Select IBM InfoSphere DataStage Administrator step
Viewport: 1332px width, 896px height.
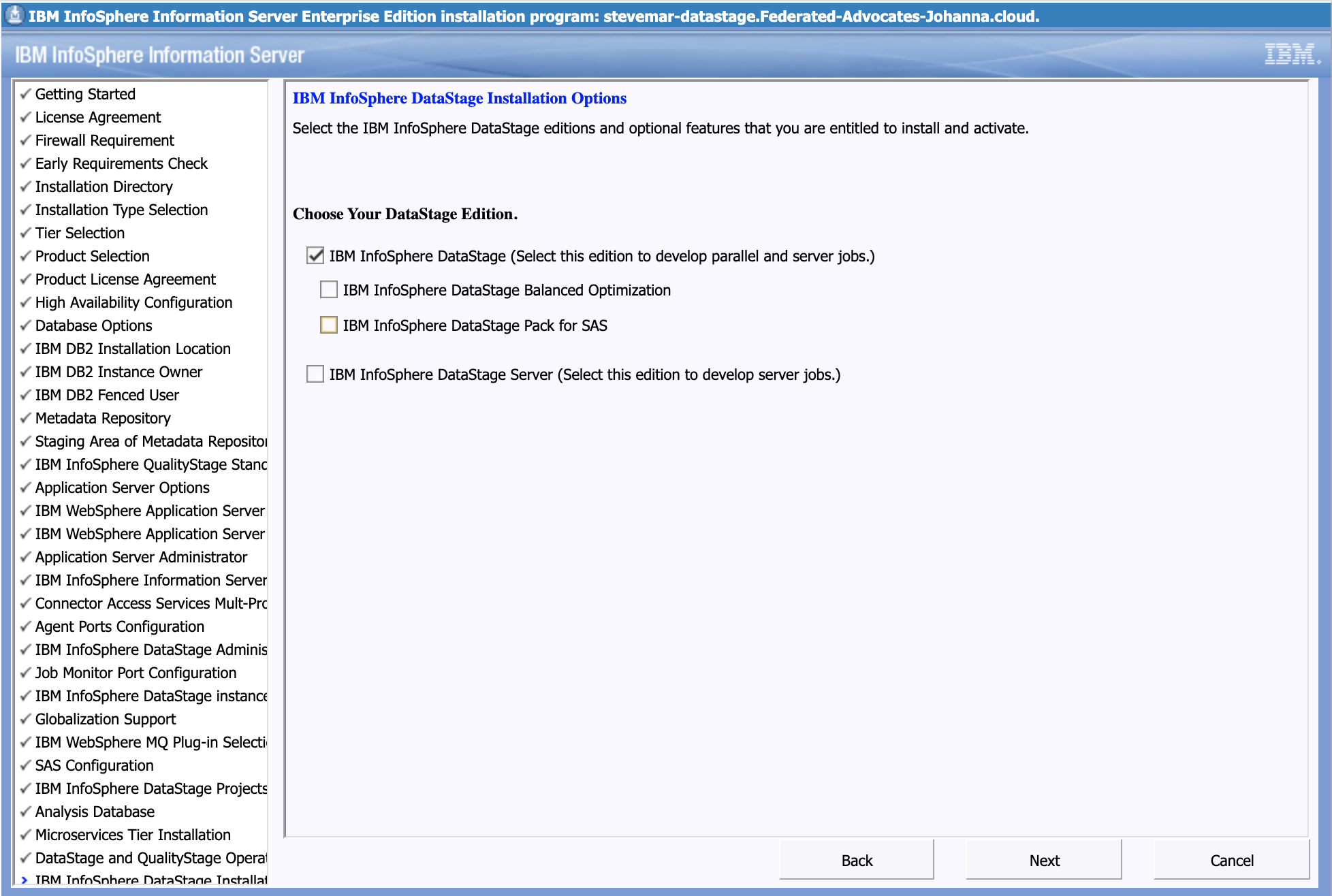click(151, 650)
